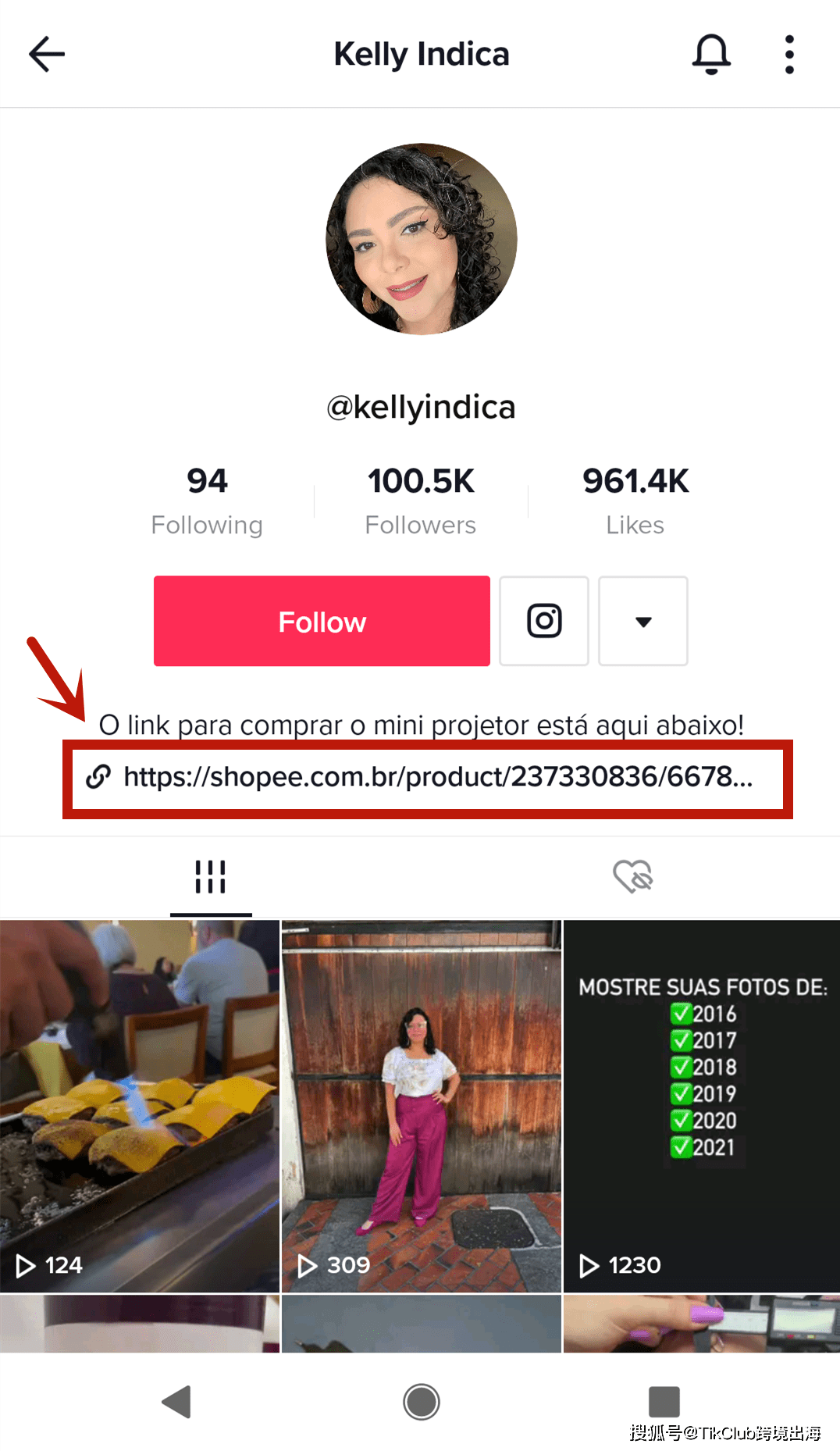Tap the Android back navigation triangle
The width and height of the screenshot is (840, 1451).
(x=176, y=1402)
